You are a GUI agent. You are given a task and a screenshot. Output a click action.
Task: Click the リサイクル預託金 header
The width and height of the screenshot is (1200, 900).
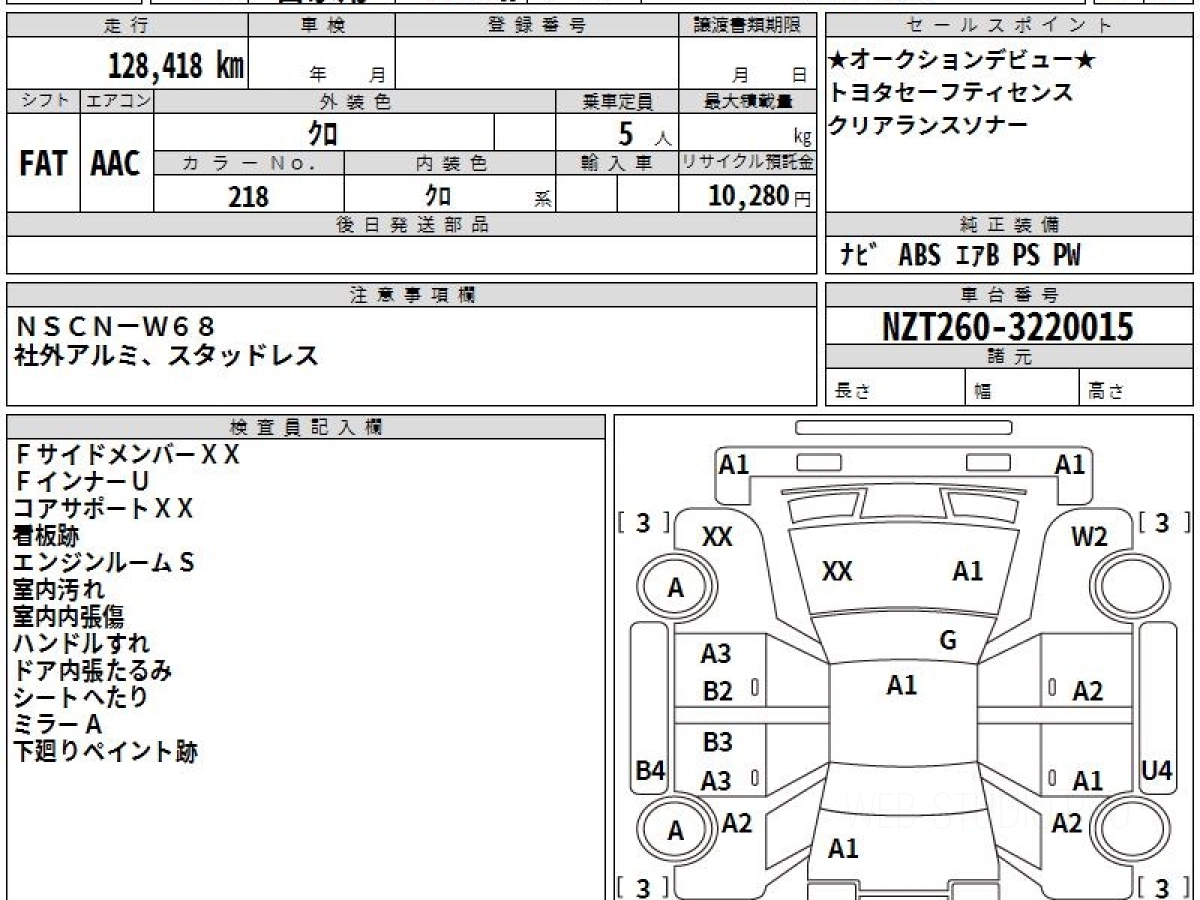point(747,163)
